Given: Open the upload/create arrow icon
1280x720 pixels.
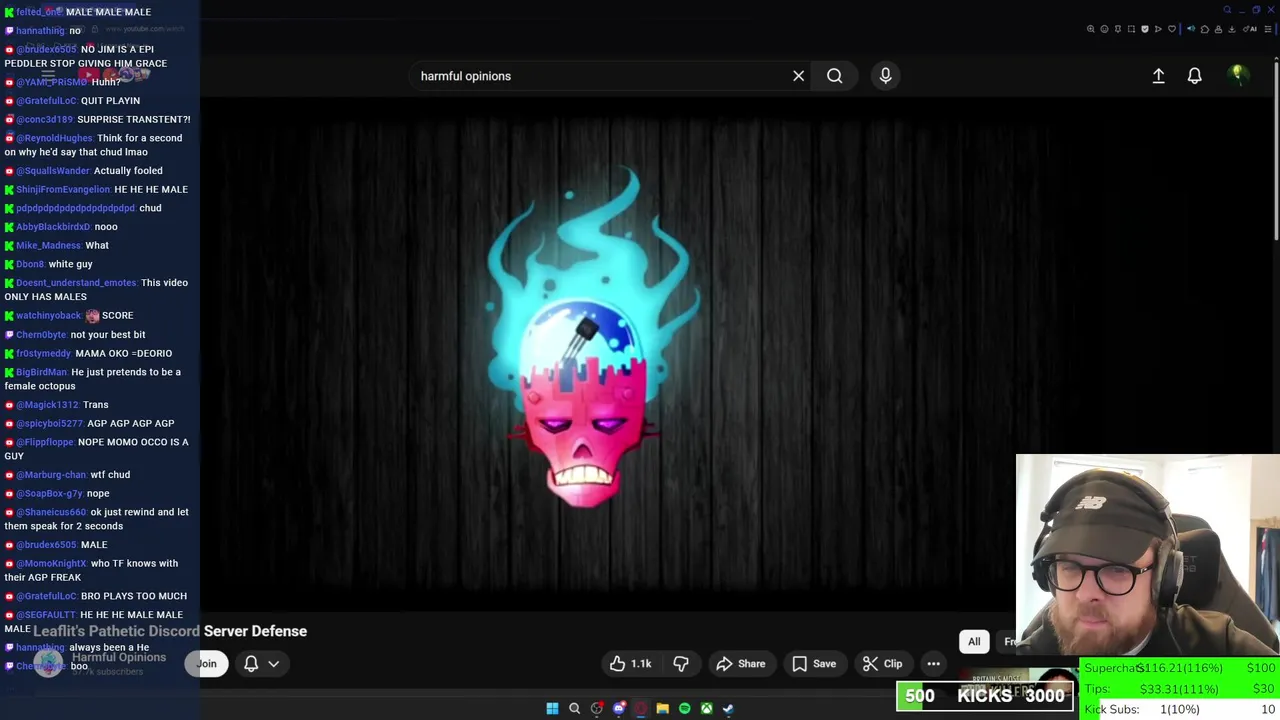Looking at the screenshot, I should [1158, 76].
